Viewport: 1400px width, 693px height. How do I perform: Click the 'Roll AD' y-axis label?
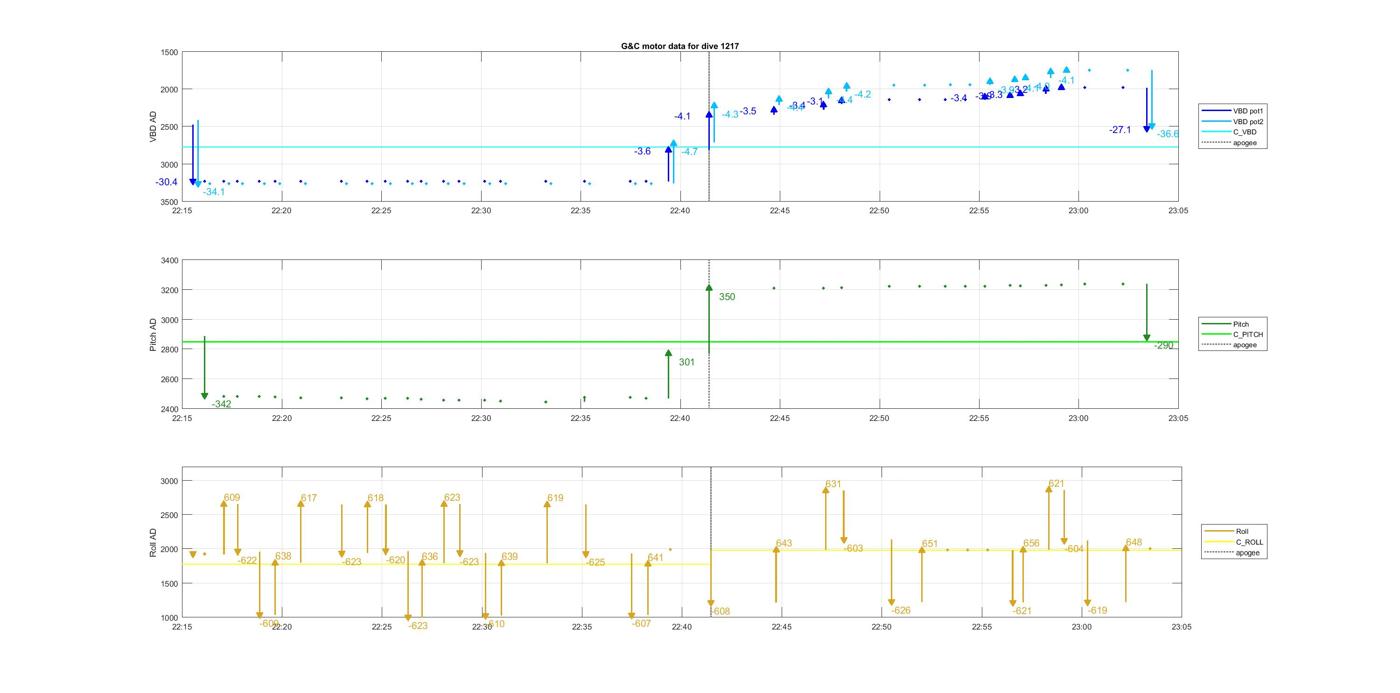click(154, 541)
